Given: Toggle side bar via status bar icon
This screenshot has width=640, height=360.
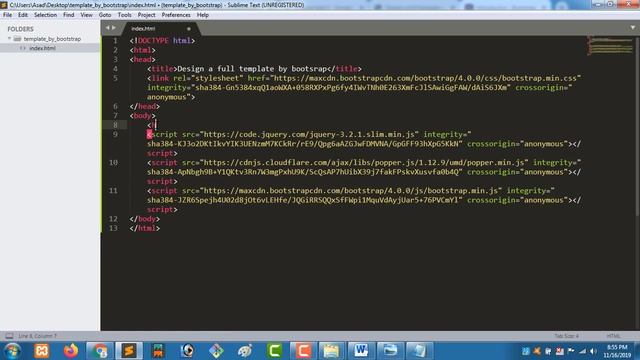Looking at the screenshot, I should coord(9,336).
